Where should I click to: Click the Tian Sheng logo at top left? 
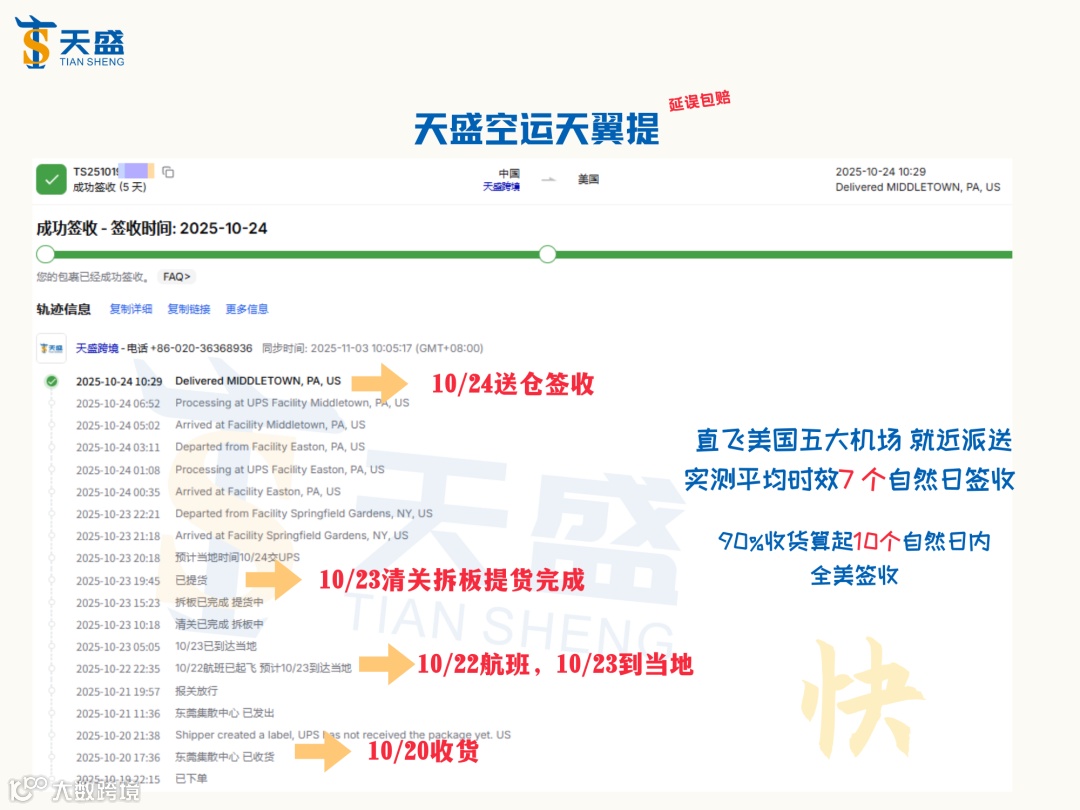tap(70, 43)
